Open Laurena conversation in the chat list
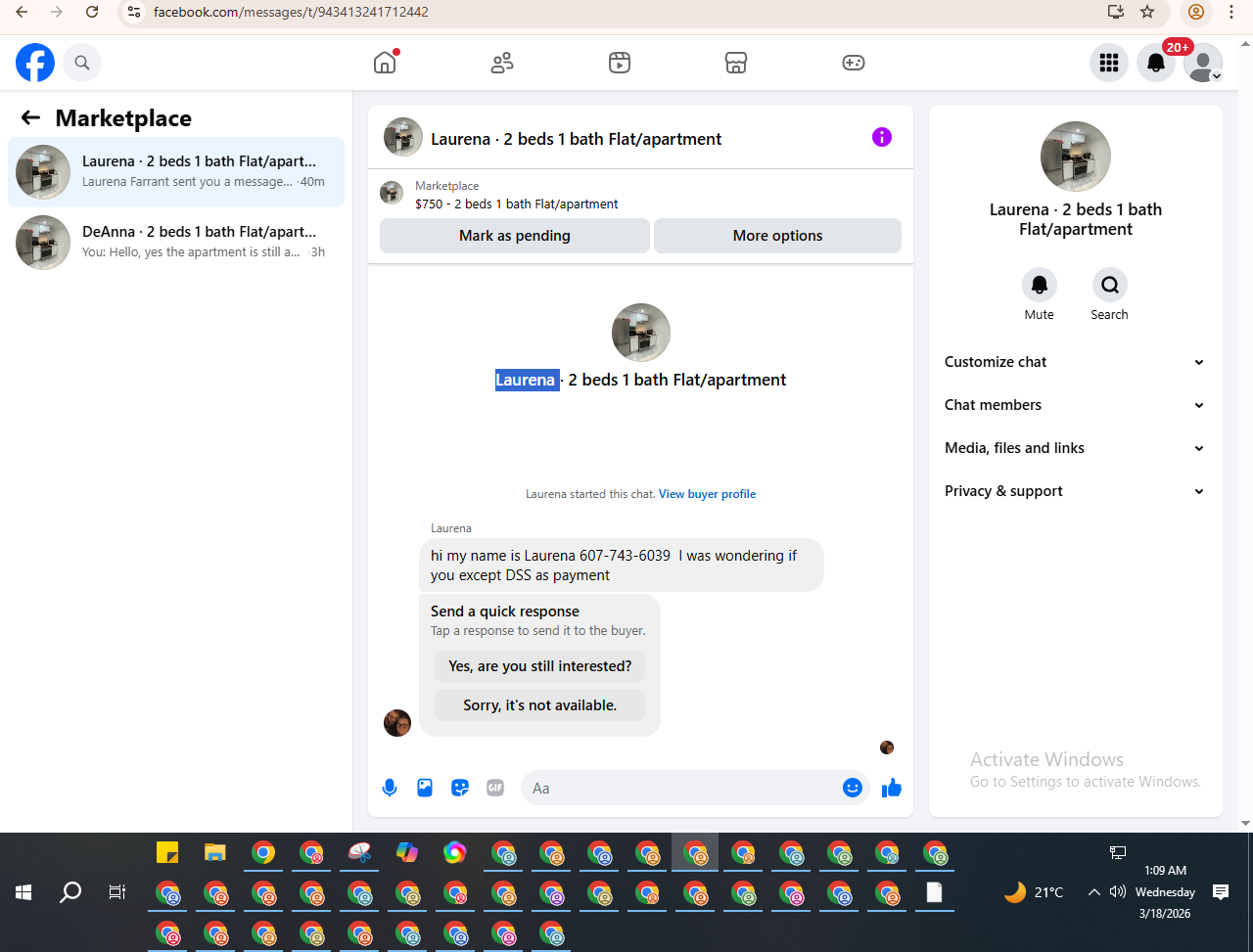Screen dimensions: 1253x952 [x=176, y=172]
